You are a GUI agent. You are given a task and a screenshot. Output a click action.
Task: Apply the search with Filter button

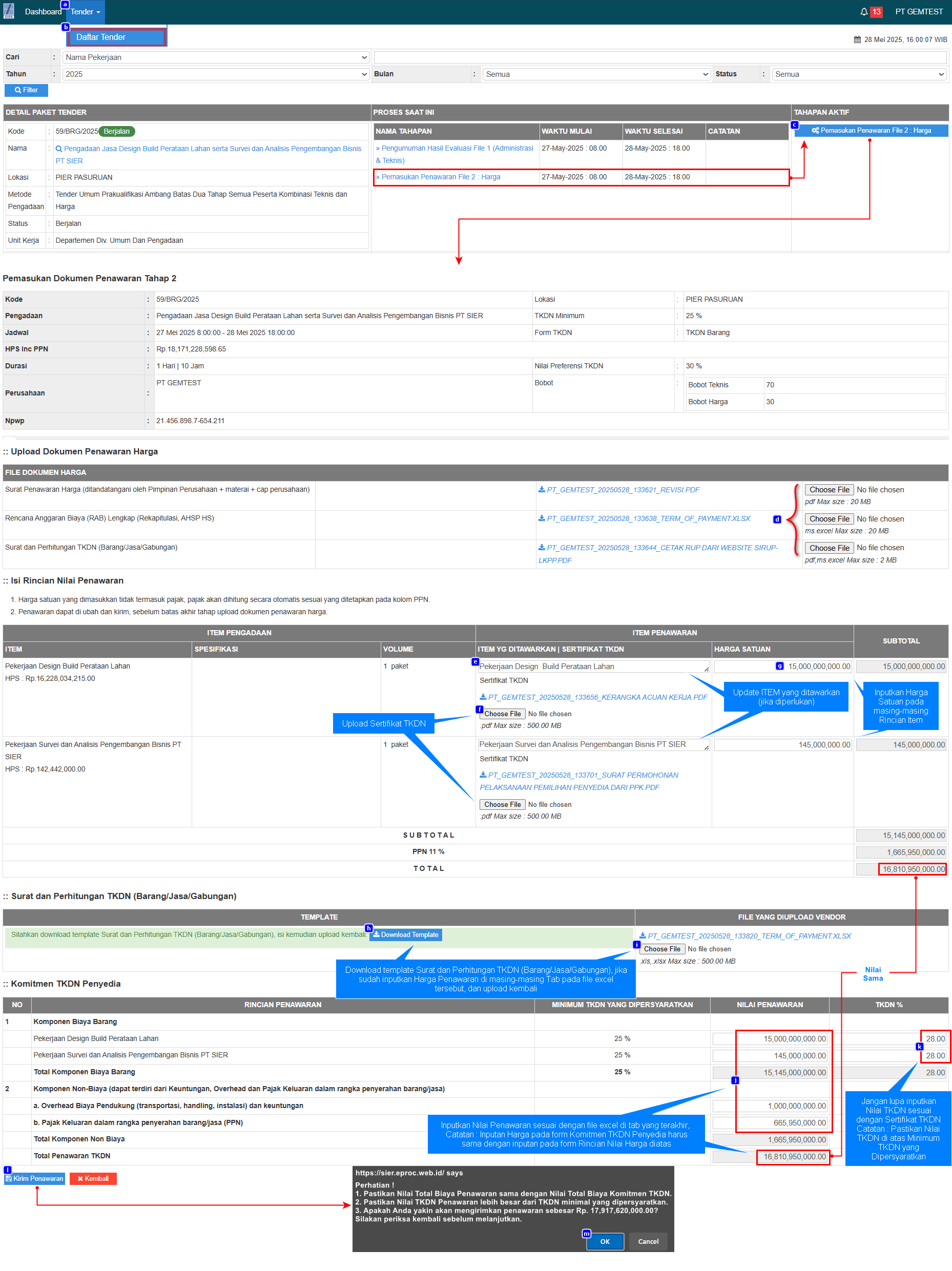[x=27, y=90]
